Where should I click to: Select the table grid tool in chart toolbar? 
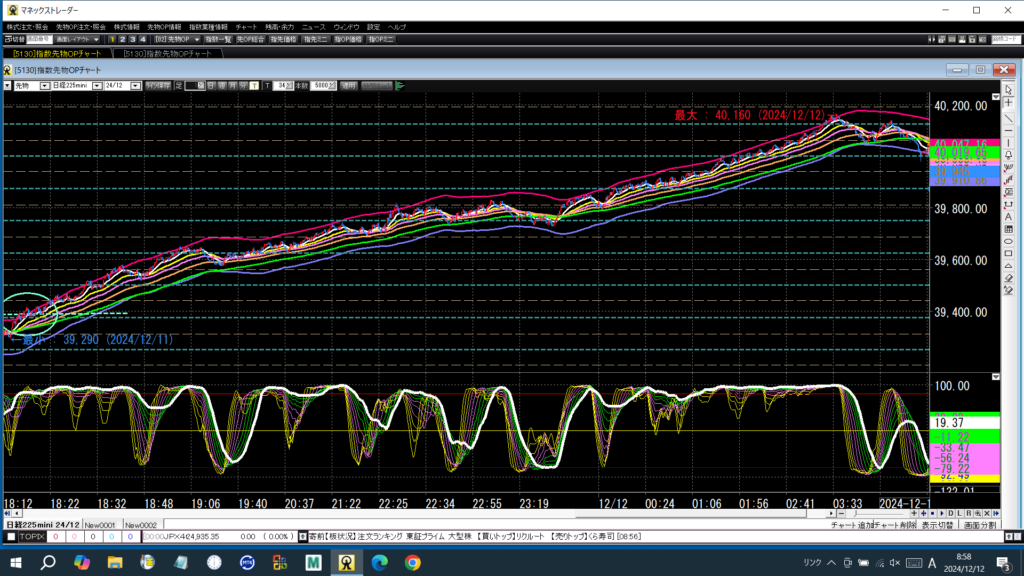[1008, 229]
